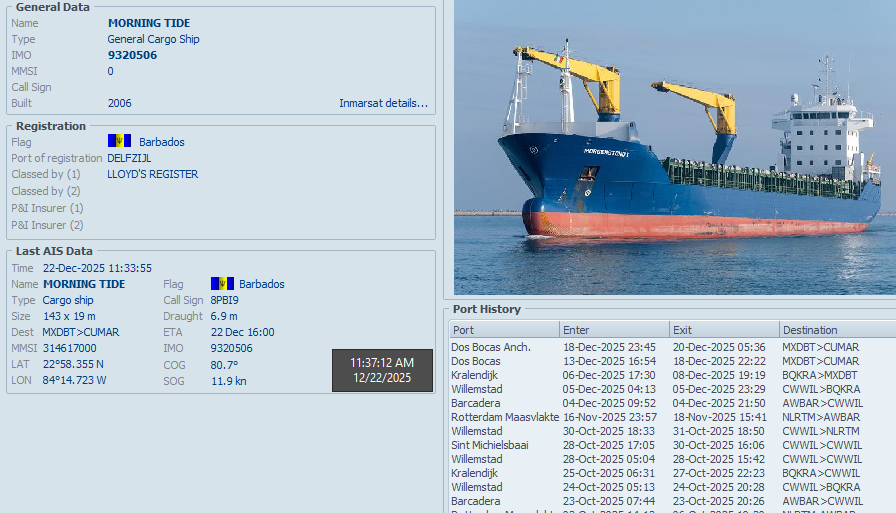The height and width of the screenshot is (513, 896).
Task: Click the MMSI value 314617000
Action: [x=69, y=348]
